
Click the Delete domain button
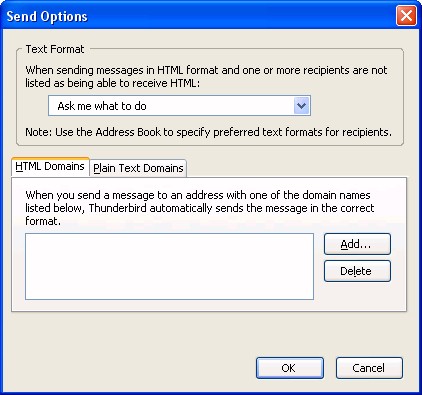point(357,271)
